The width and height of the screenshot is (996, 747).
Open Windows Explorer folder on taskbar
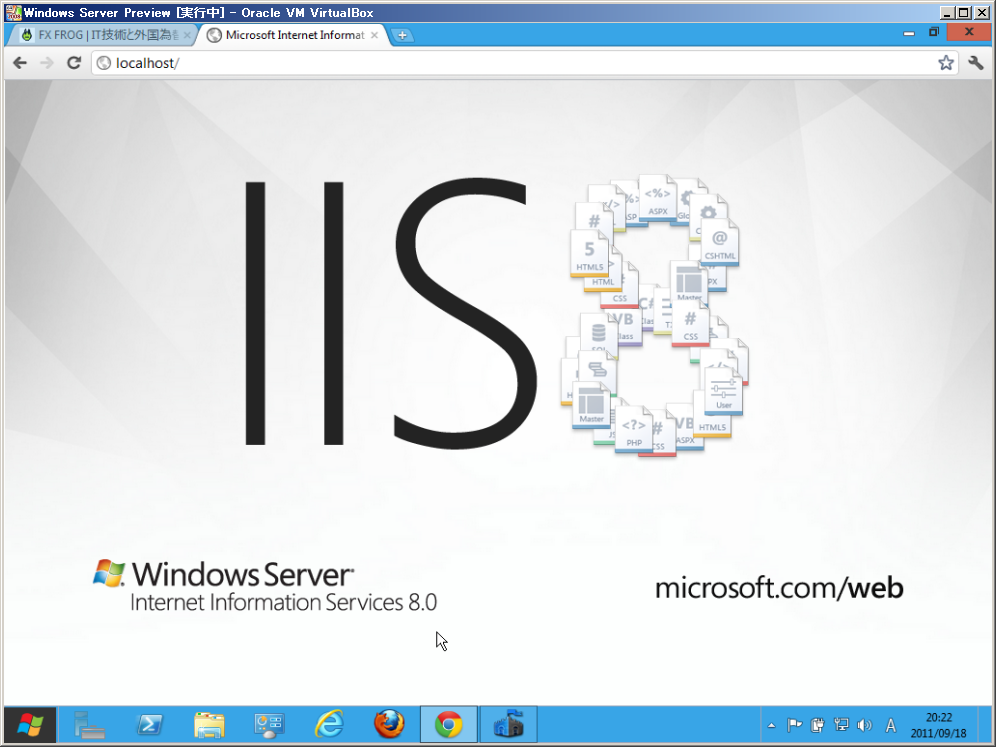pos(209,724)
